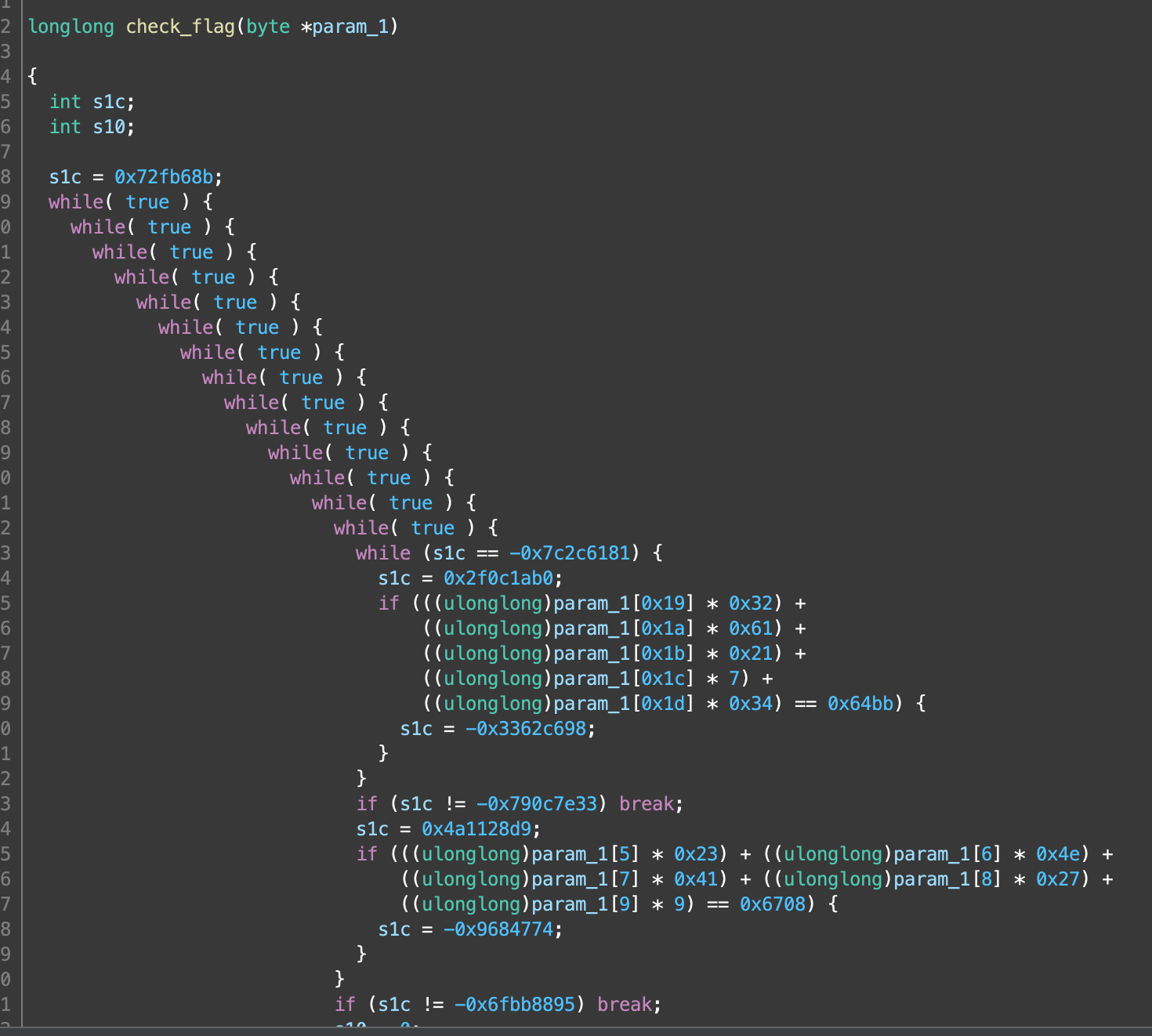Viewport: 1152px width, 1036px height.
Task: Click the comparison constant 0x64bb
Action: pyautogui.click(x=860, y=704)
